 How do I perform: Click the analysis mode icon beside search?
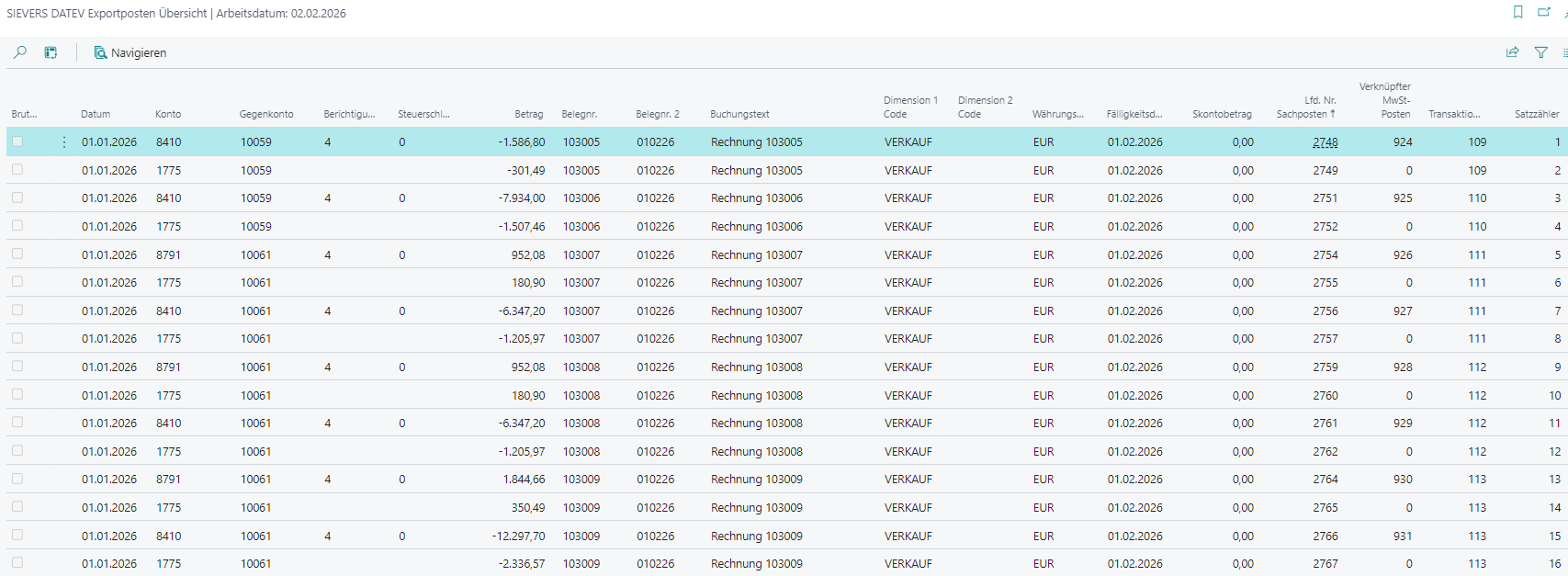(51, 52)
